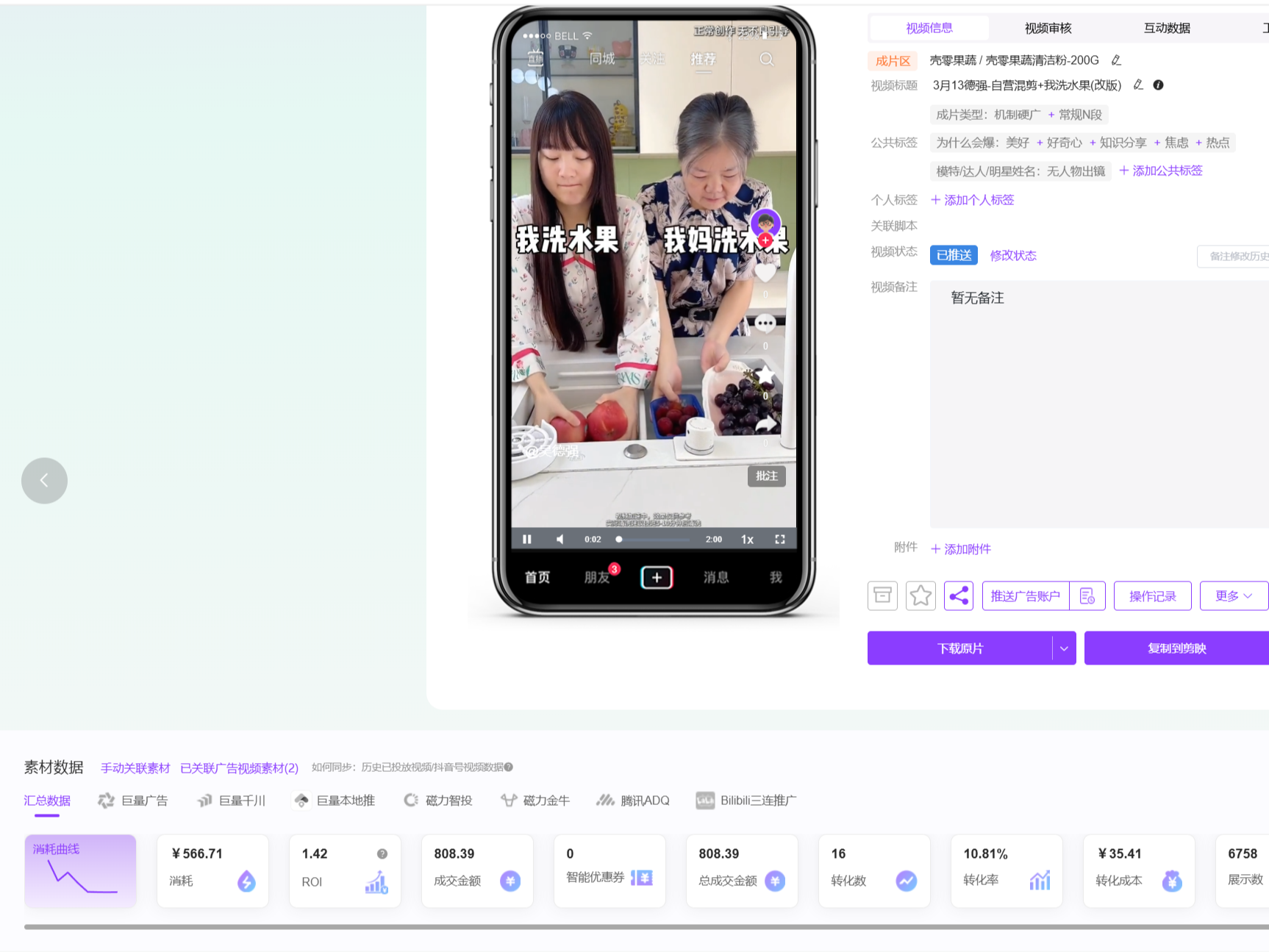The width and height of the screenshot is (1269, 952).
Task: Open the 磁力智投 data channel
Action: point(411,801)
